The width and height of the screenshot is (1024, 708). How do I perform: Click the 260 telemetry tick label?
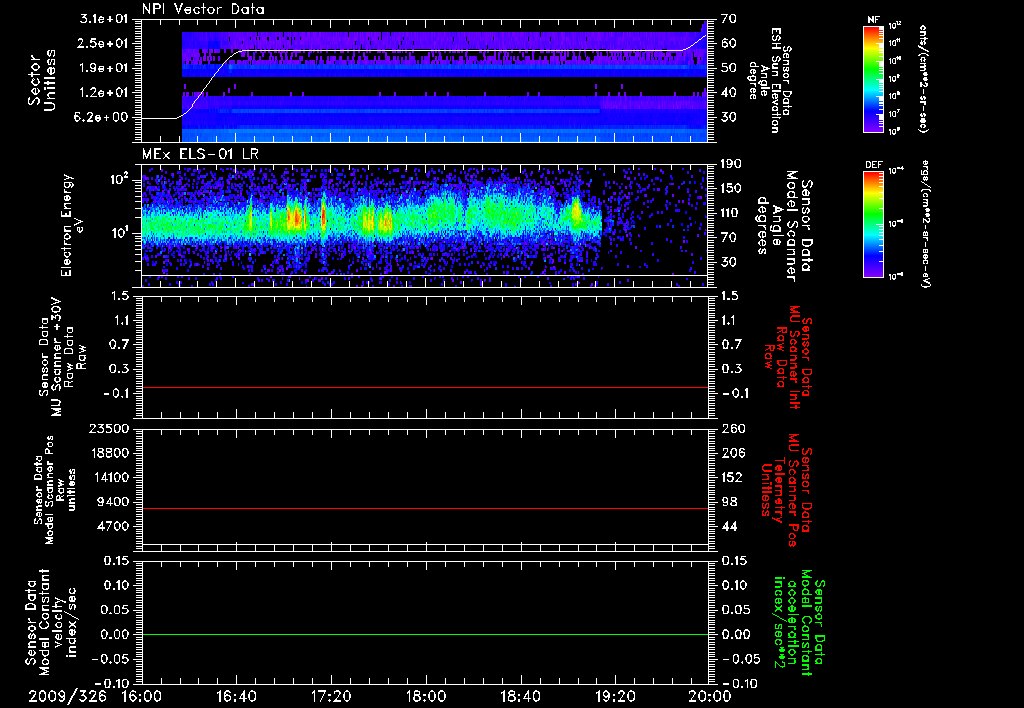click(x=733, y=429)
